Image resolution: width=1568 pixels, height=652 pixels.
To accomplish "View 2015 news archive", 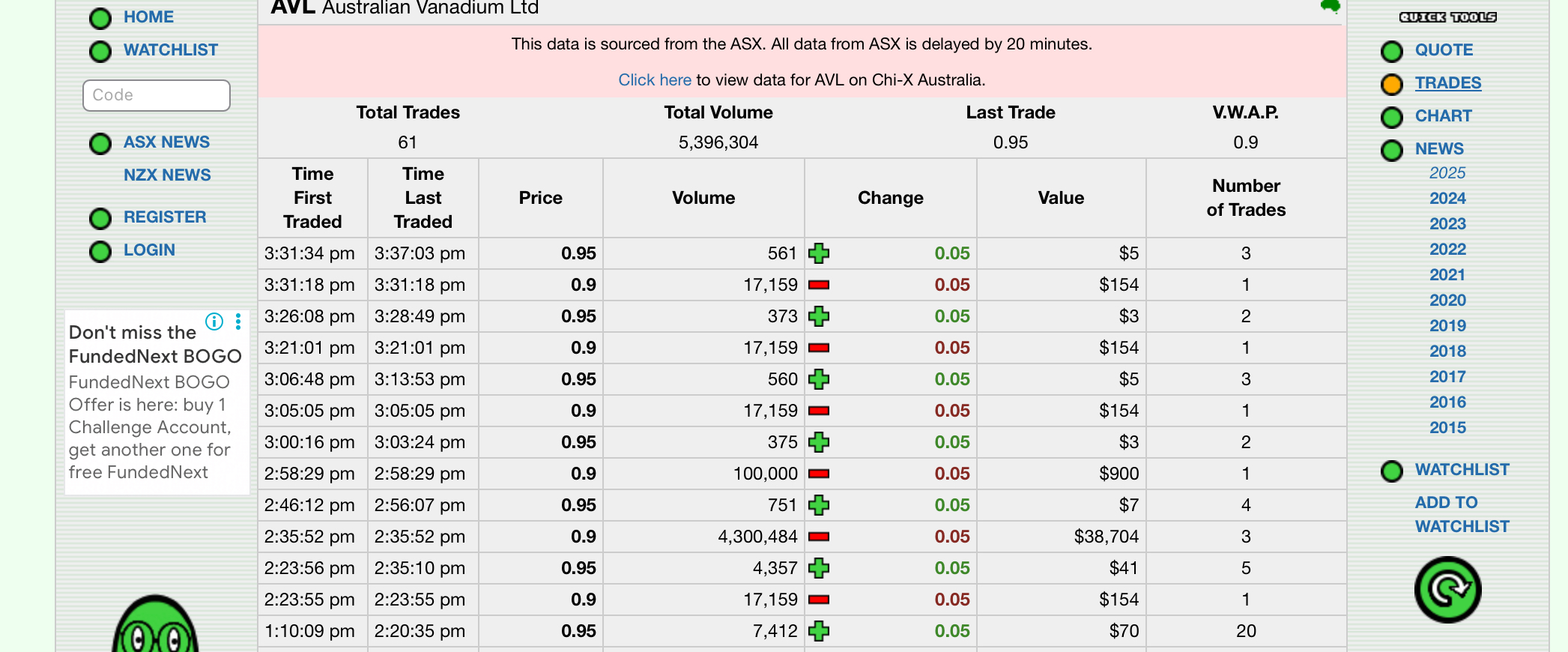I will tap(1447, 427).
